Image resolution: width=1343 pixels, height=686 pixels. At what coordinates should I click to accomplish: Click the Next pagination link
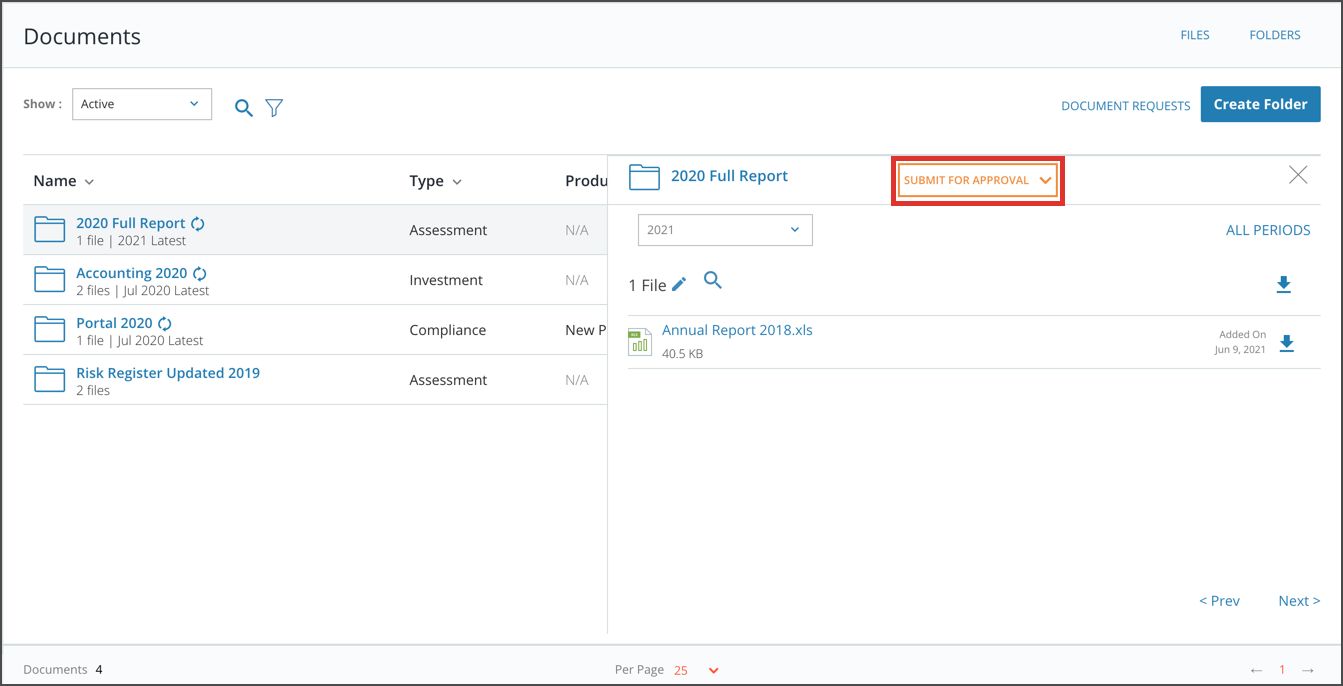coord(1299,601)
